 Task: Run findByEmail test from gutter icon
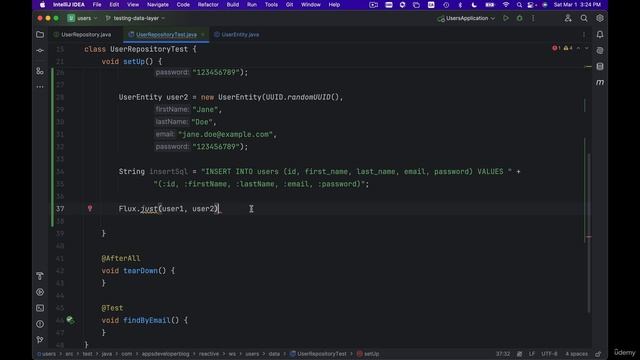(x=70, y=320)
